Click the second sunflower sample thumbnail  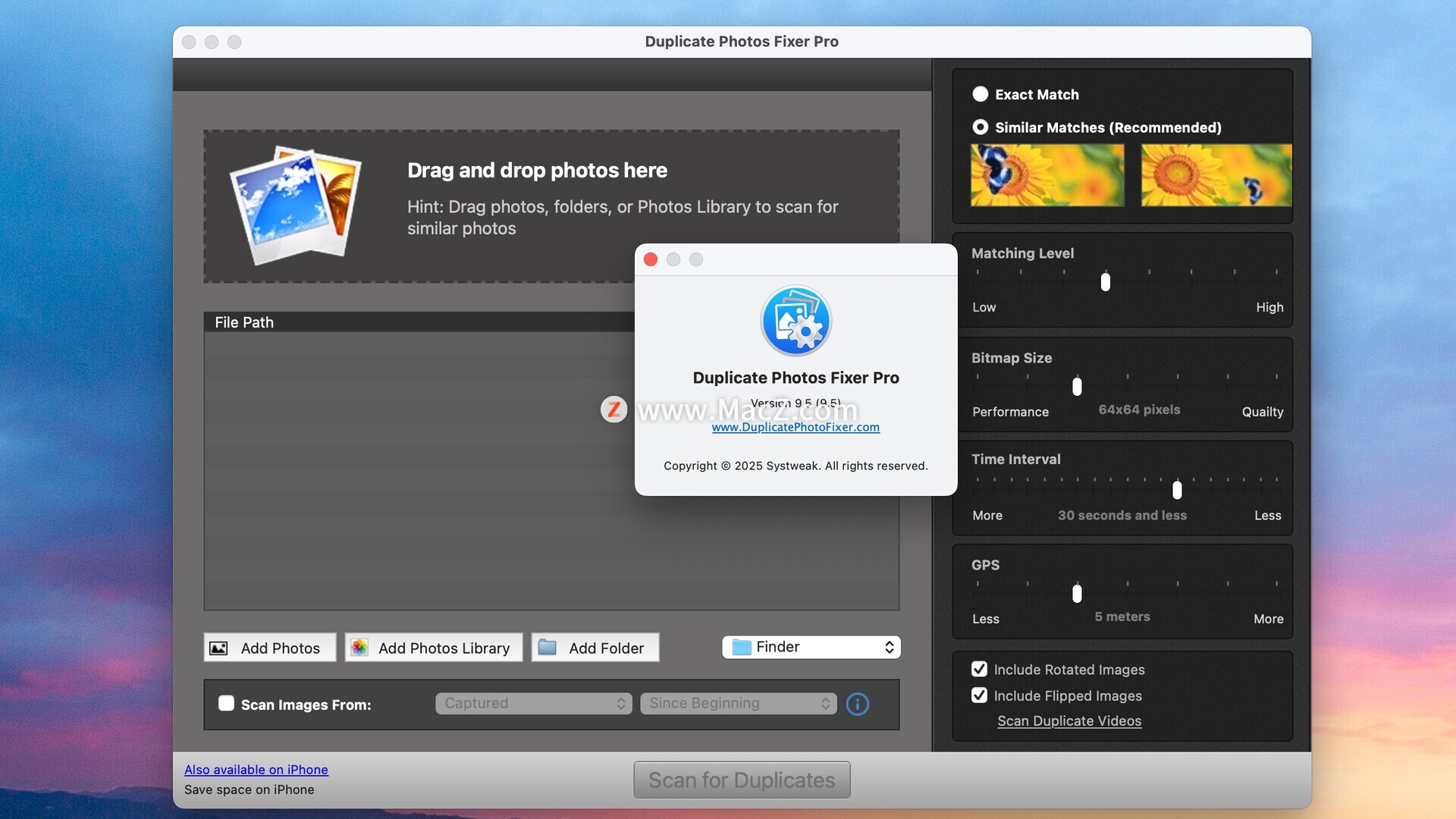tap(1216, 175)
